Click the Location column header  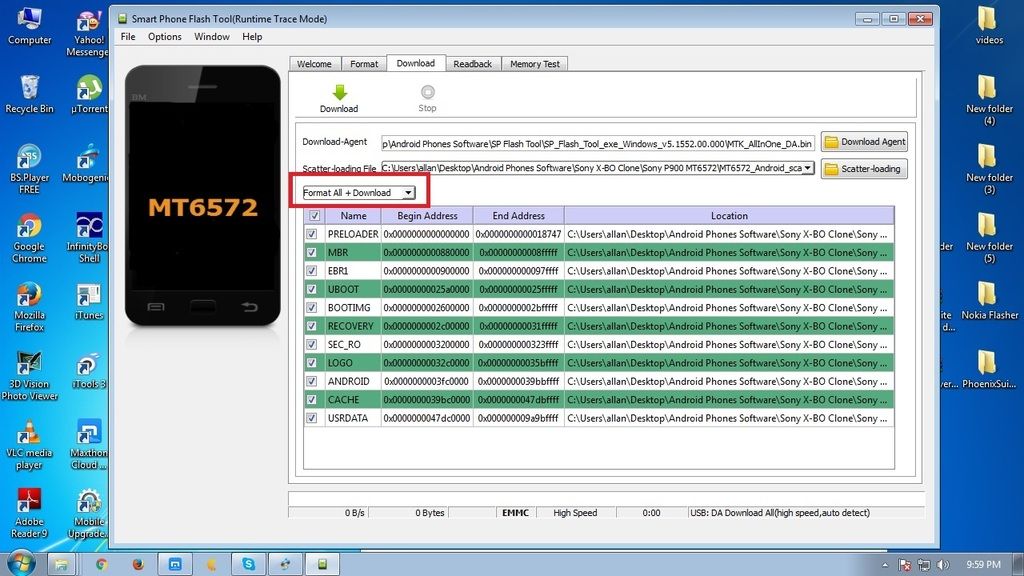(x=729, y=215)
